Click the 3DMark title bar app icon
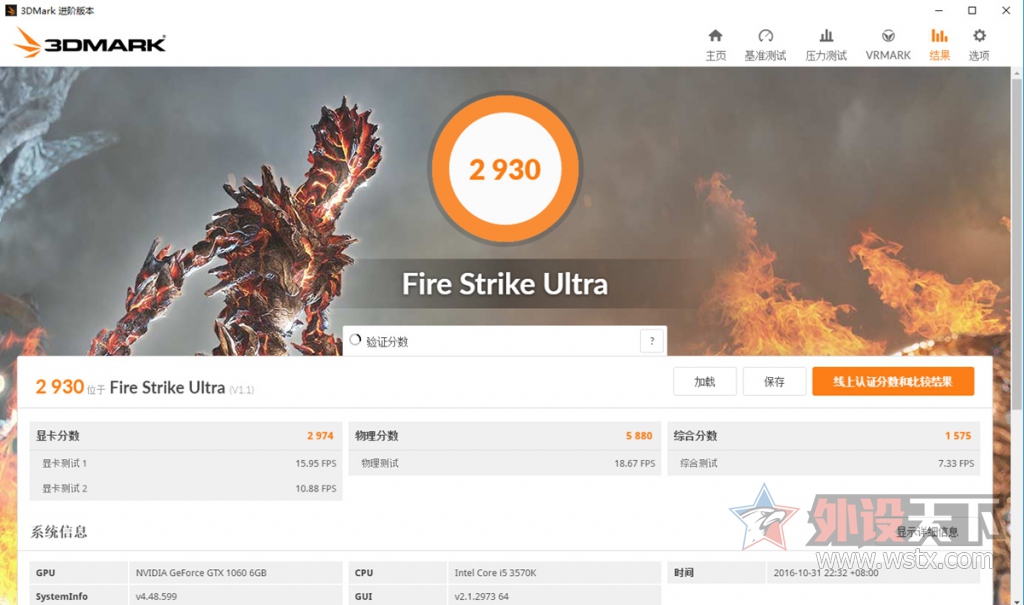1024x605 pixels. (10, 10)
